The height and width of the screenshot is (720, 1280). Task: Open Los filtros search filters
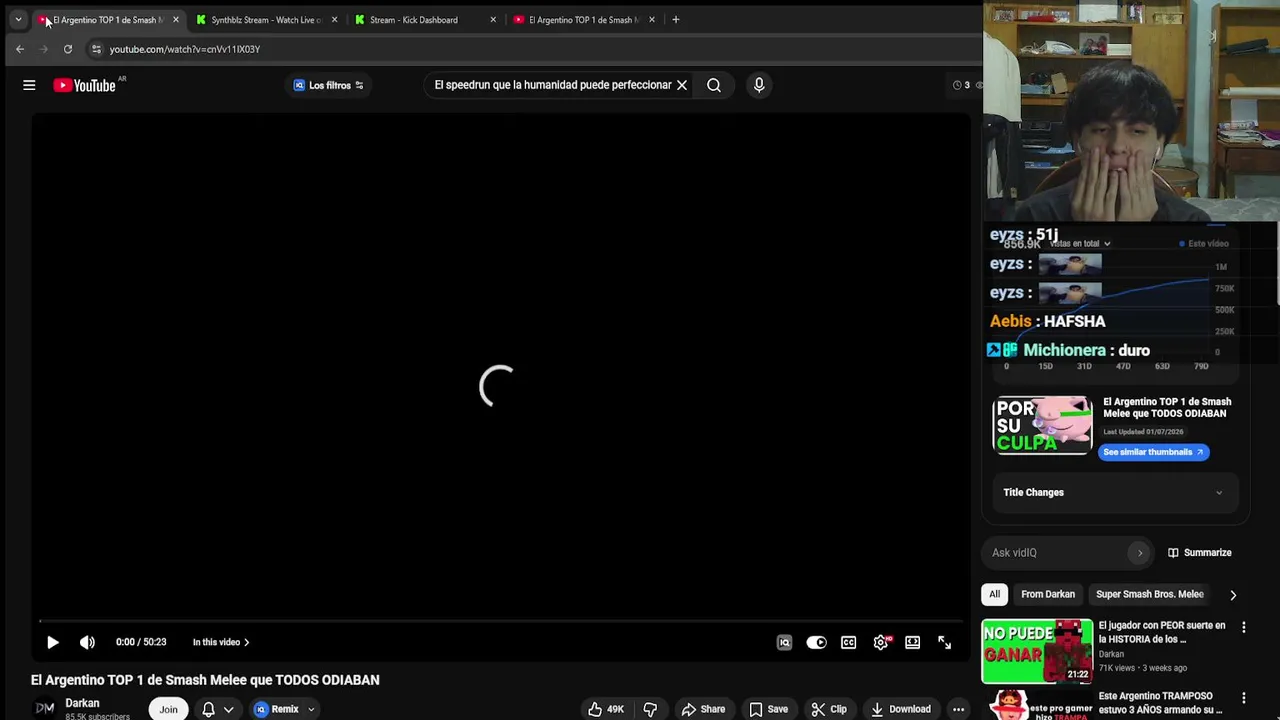click(x=328, y=85)
